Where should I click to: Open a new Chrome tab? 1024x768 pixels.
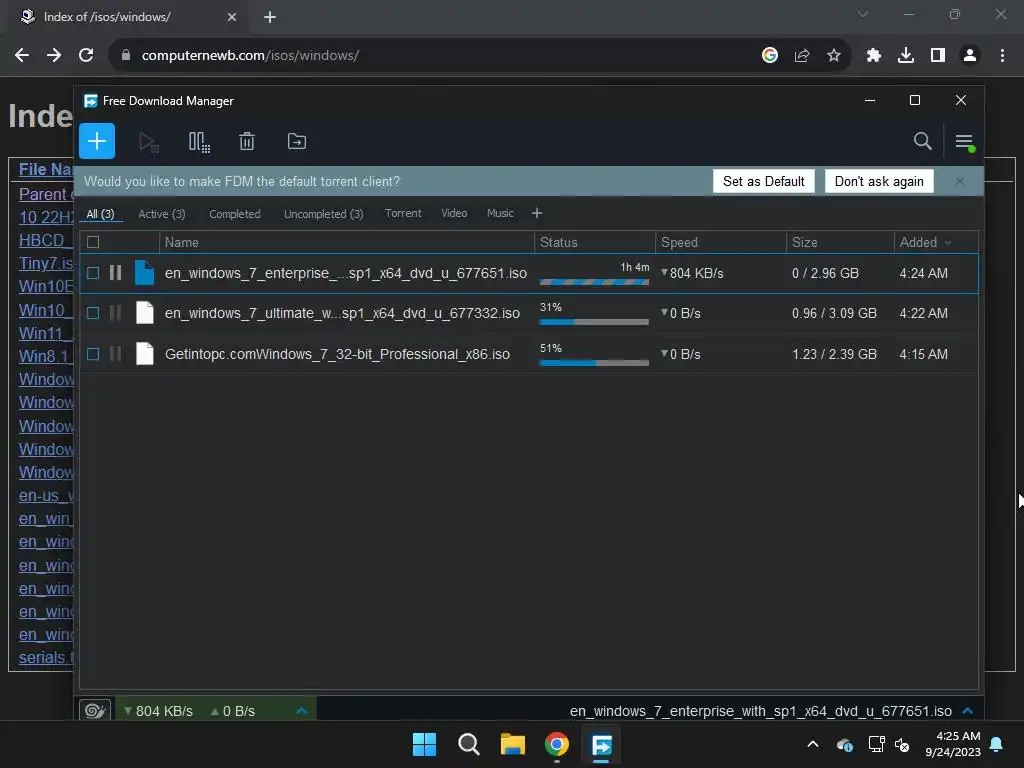click(270, 17)
